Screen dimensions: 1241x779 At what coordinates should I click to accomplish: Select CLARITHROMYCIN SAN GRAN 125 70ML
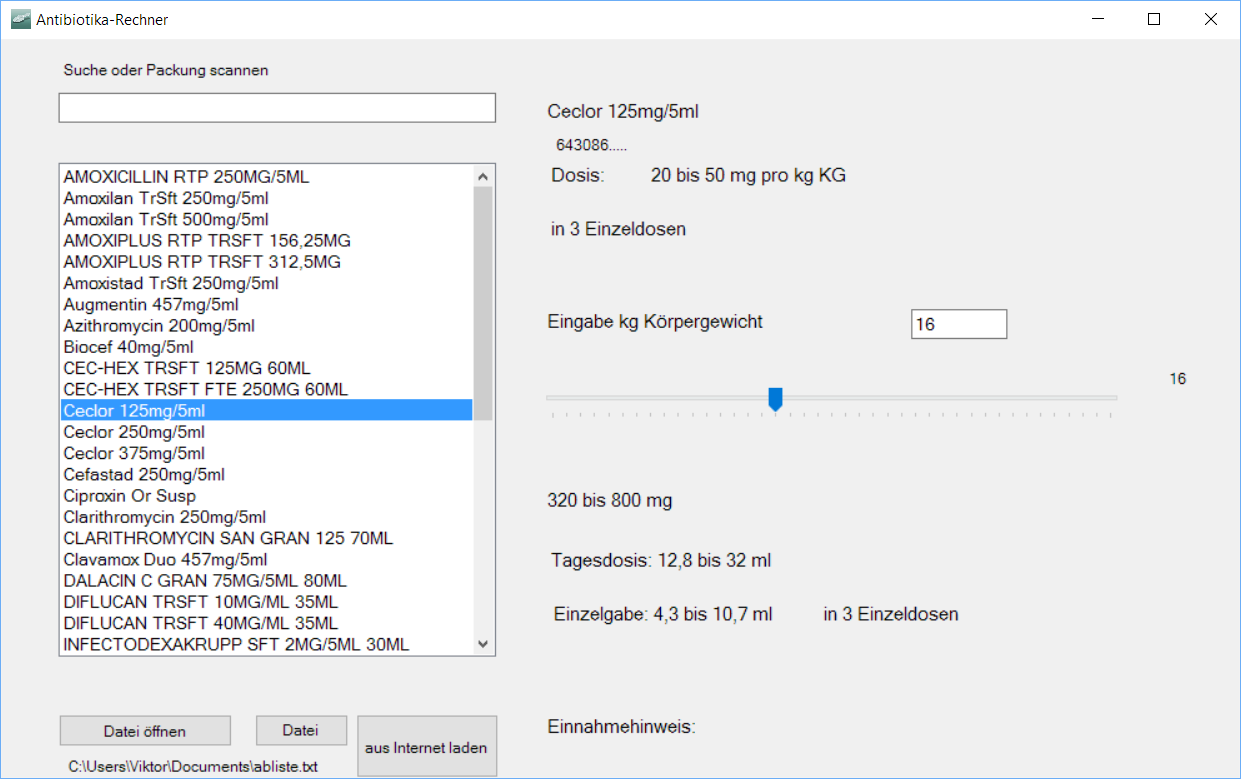[266, 538]
